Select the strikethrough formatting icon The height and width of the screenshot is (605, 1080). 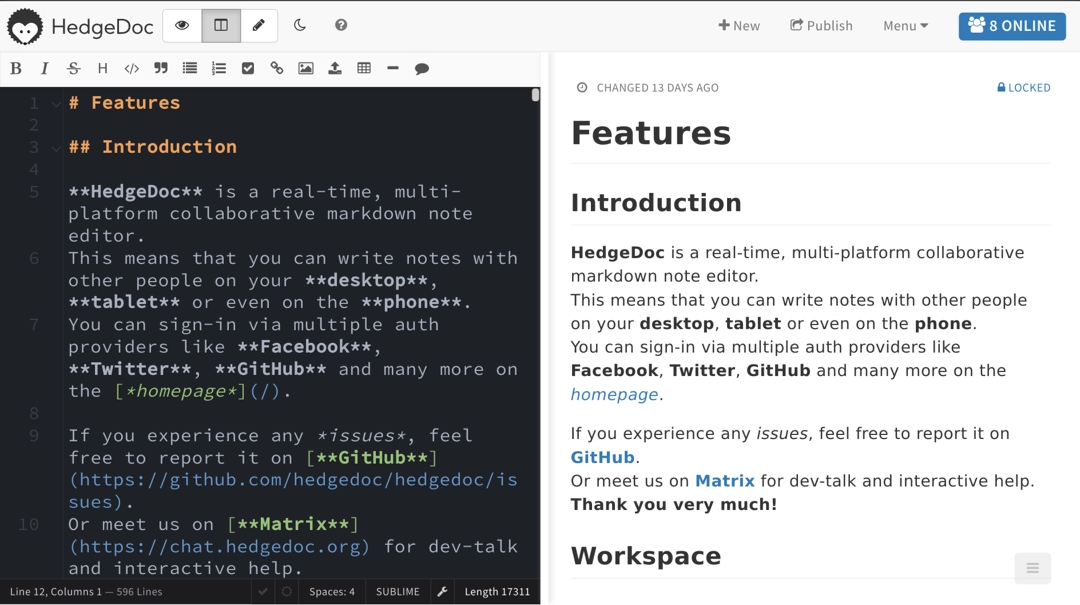pos(73,68)
